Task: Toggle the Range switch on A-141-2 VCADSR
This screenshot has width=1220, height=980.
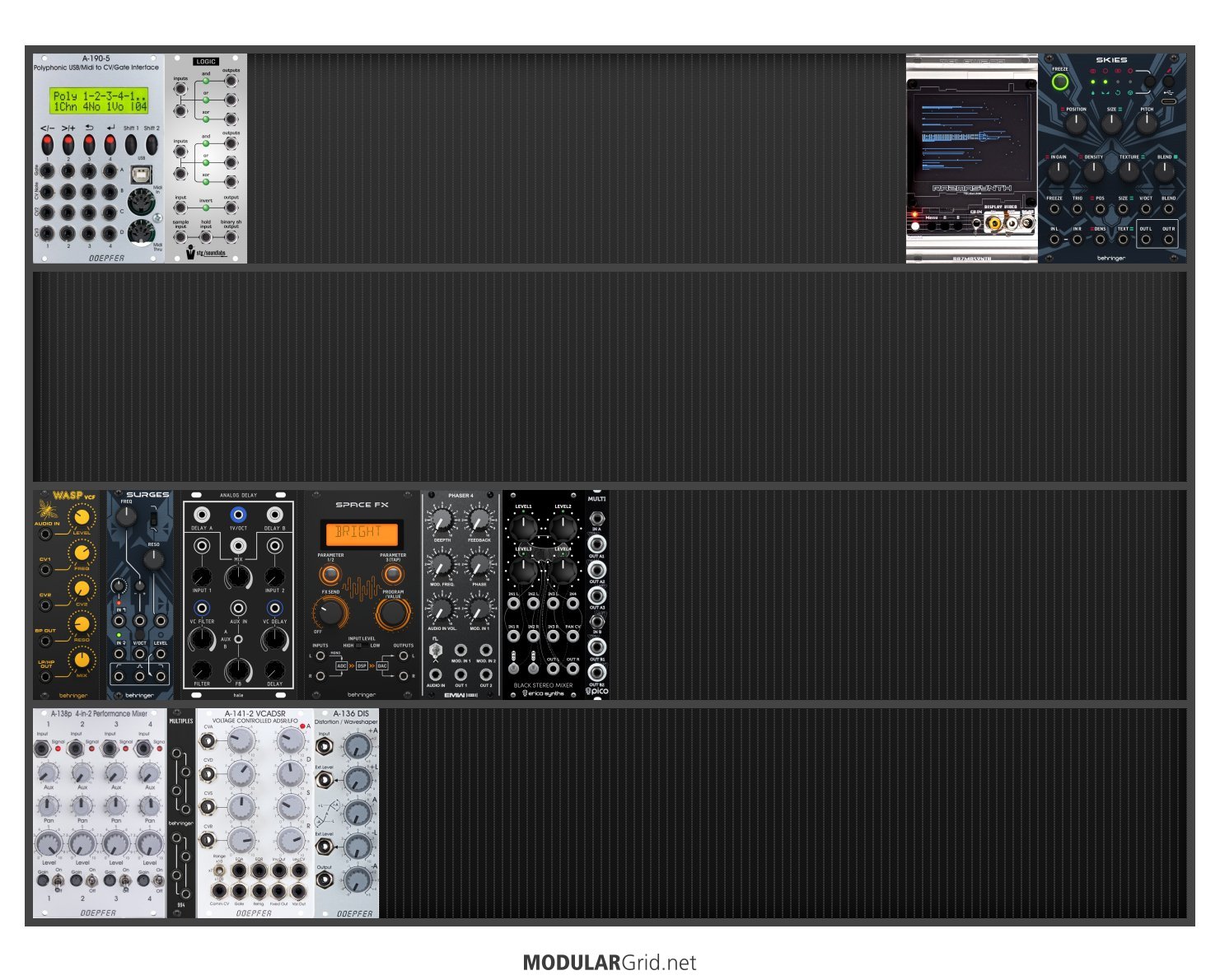Action: pos(218,869)
